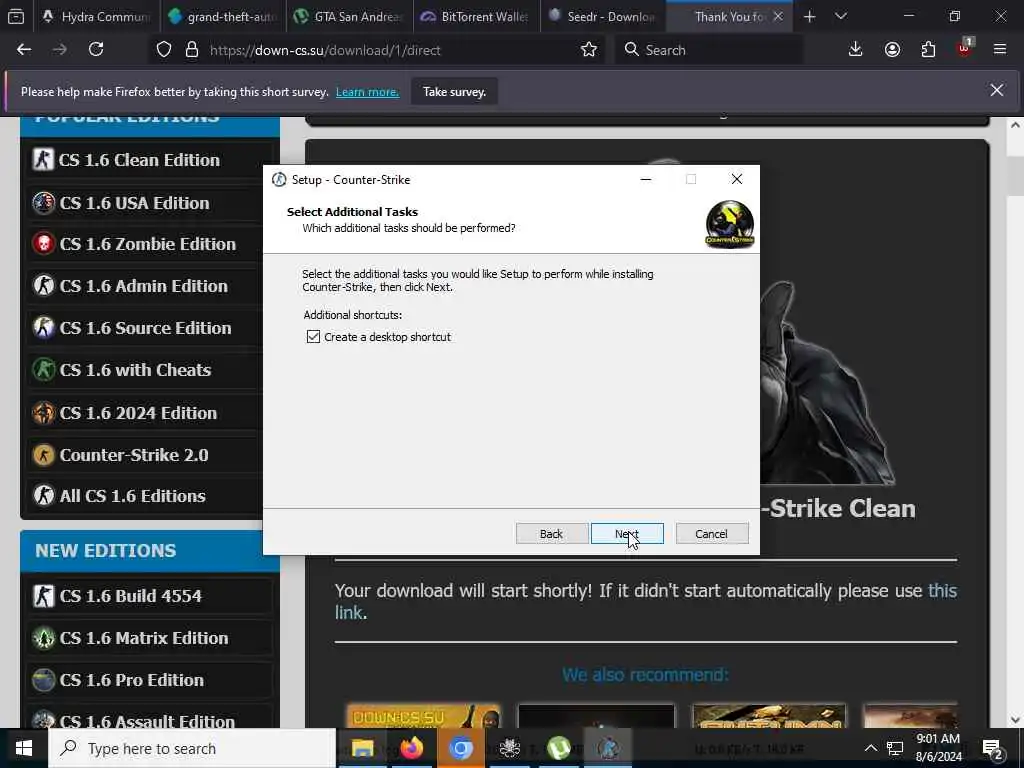Close the Thank You tab
Viewport: 1024px width, 768px height.
778,17
